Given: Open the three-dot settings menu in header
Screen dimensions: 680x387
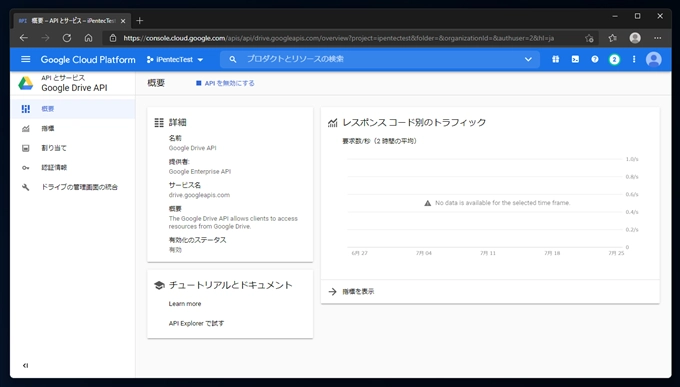Looking at the screenshot, I should [634, 59].
